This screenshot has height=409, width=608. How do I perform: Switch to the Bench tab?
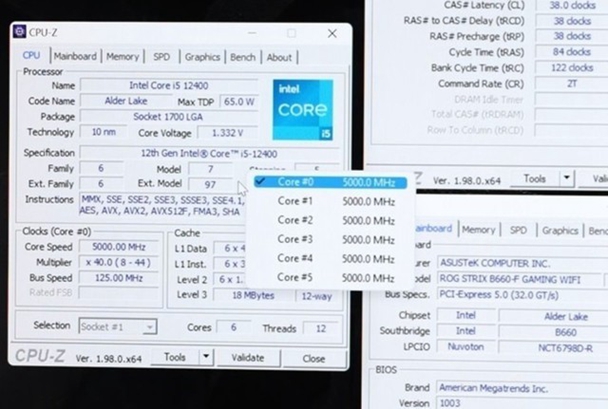point(243,57)
